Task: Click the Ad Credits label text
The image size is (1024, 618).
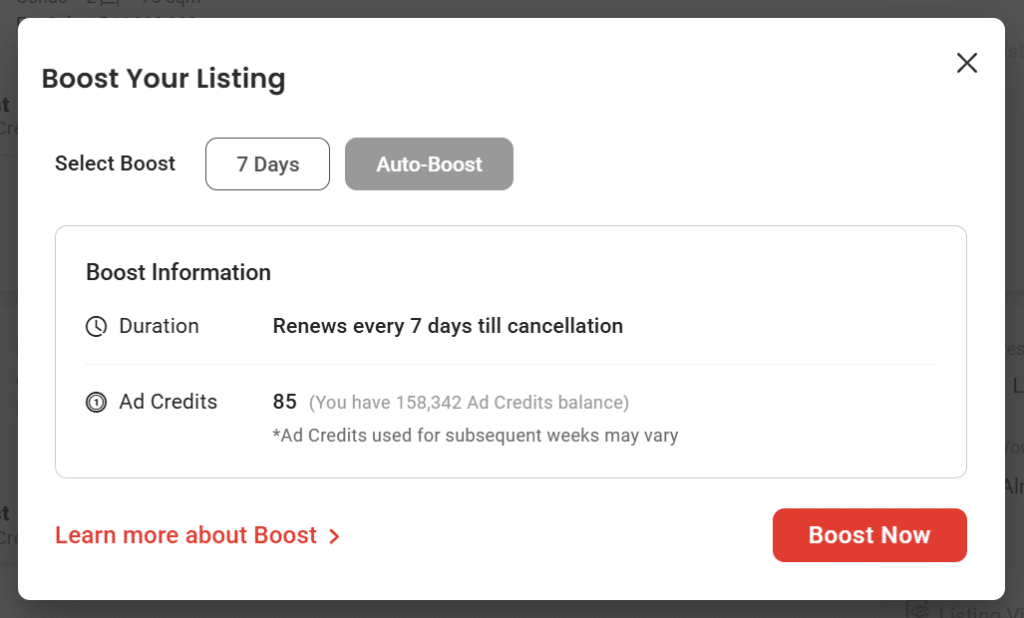Action: [x=168, y=402]
